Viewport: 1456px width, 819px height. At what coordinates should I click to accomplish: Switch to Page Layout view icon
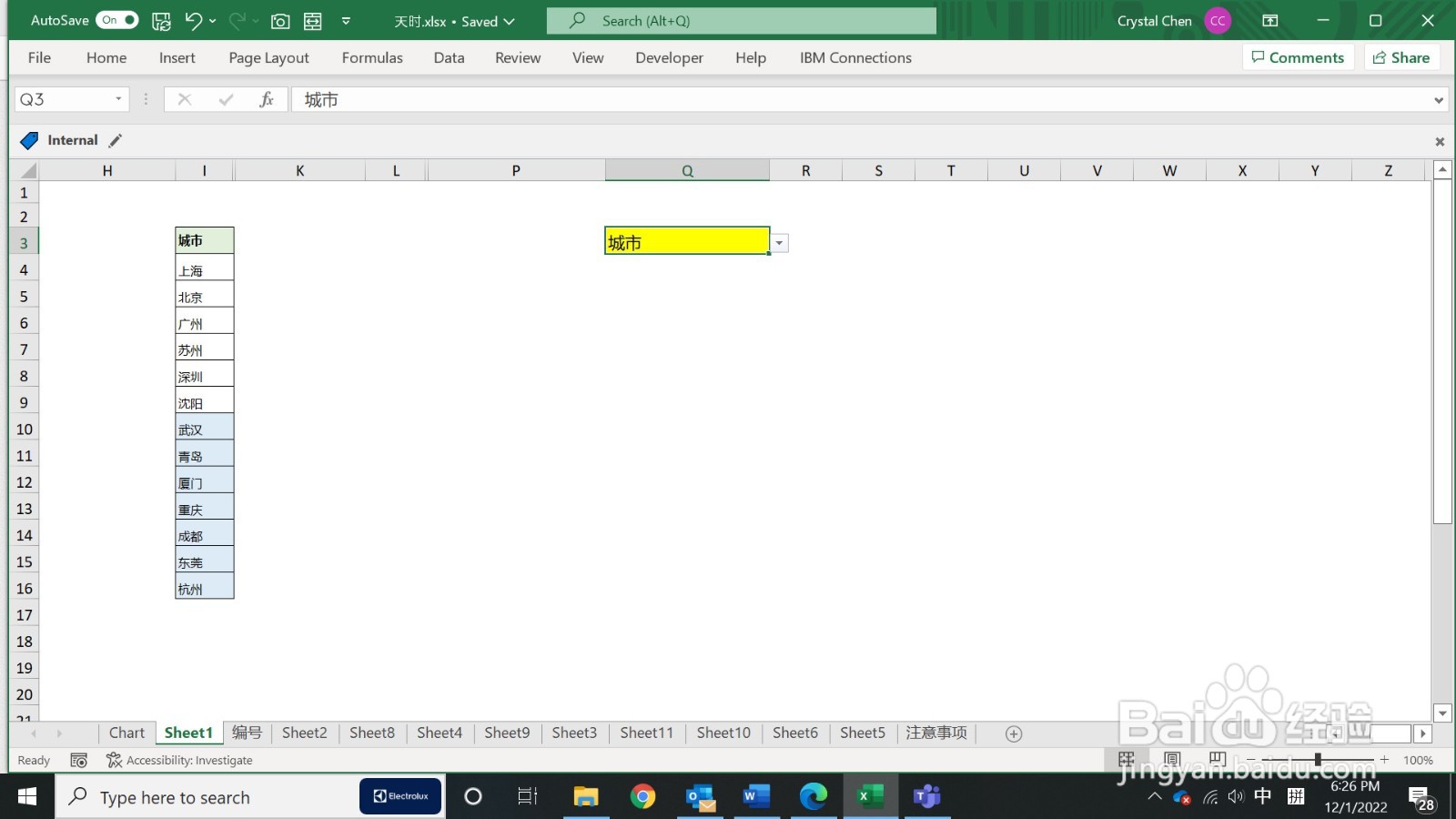click(1172, 760)
